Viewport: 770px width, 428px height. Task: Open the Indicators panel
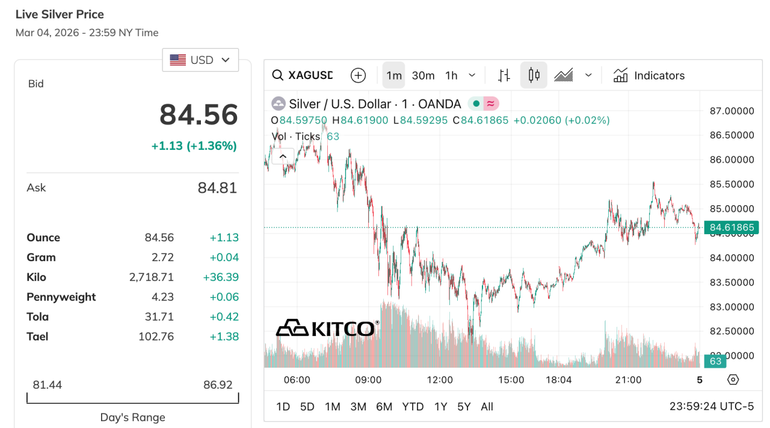coord(649,75)
